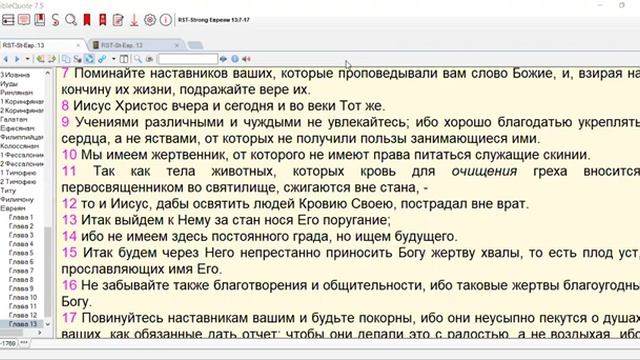Open settings gear icon
The height and width of the screenshot is (360, 640).
tap(150, 20)
